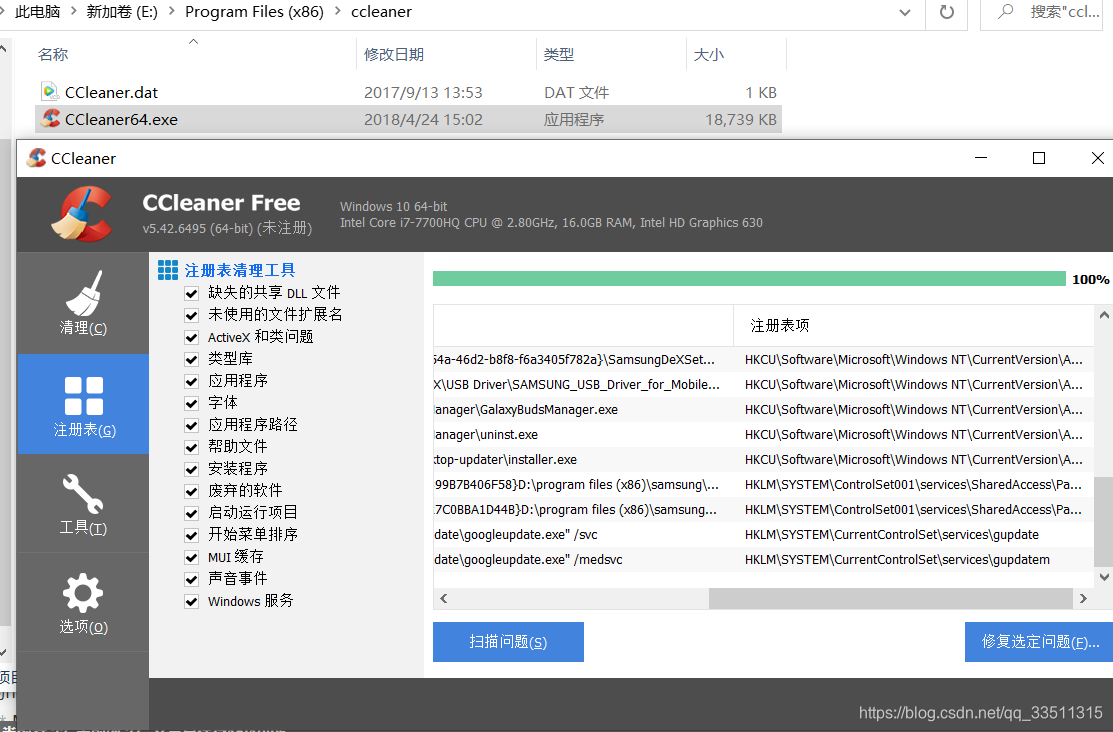Click the results scroll-left arrow
This screenshot has width=1113, height=732.
(x=444, y=599)
